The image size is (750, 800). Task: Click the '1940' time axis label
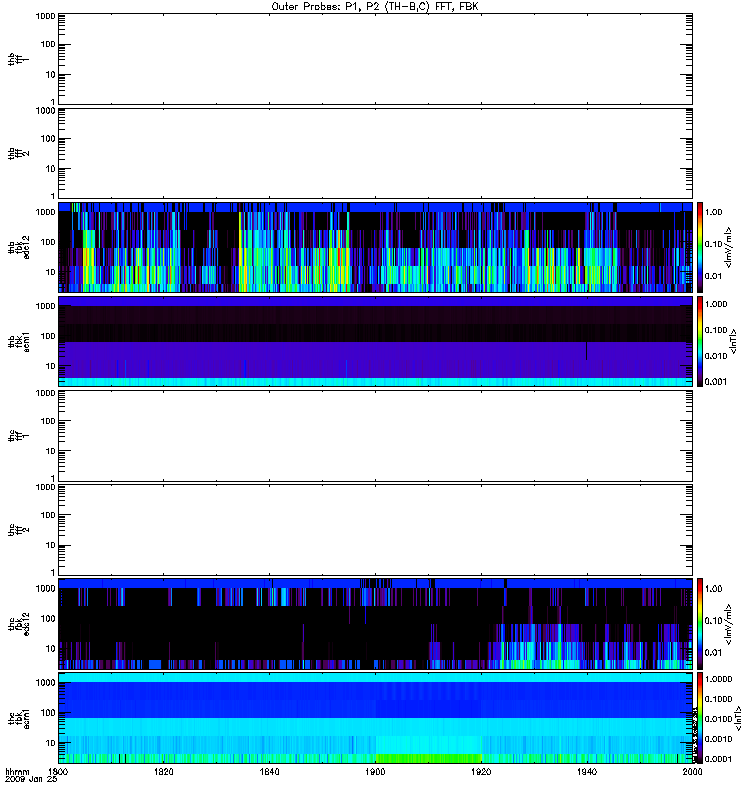pos(587,771)
